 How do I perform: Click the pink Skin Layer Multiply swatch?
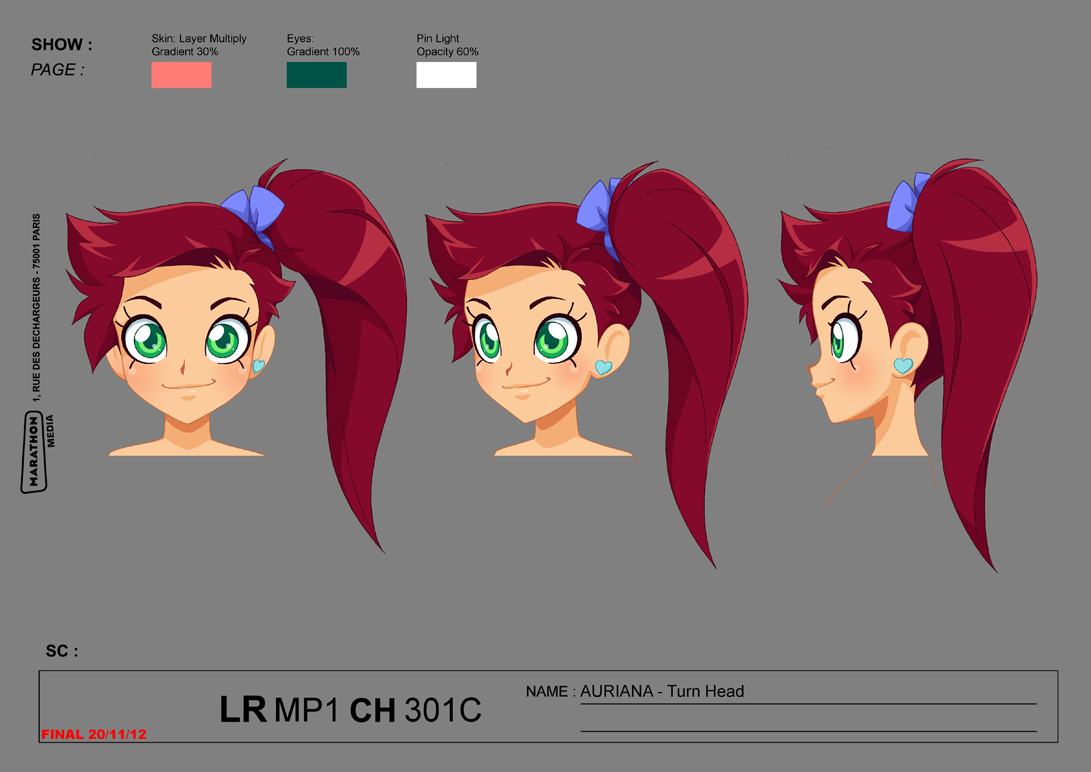coord(181,75)
